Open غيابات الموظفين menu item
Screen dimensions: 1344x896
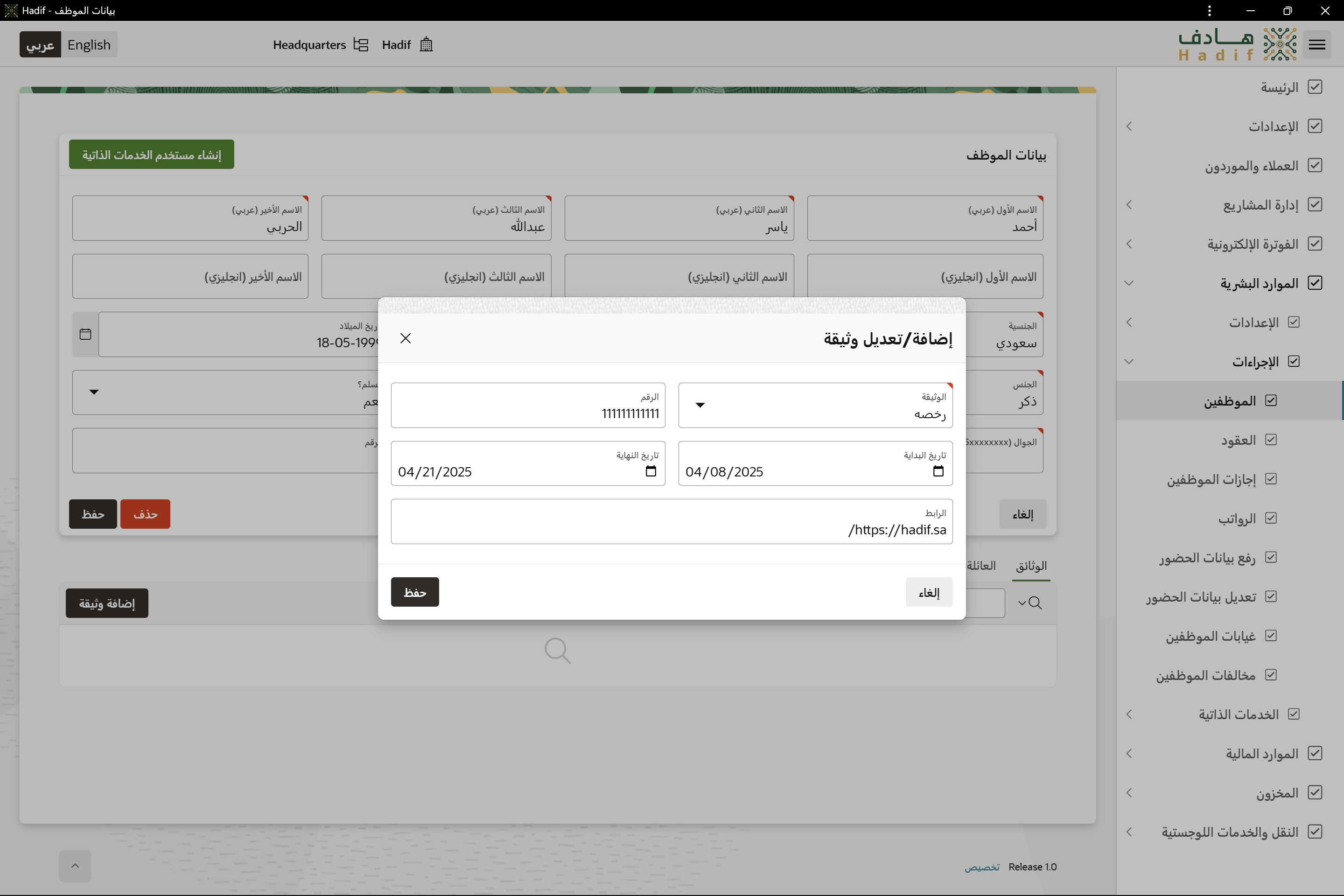point(1211,636)
